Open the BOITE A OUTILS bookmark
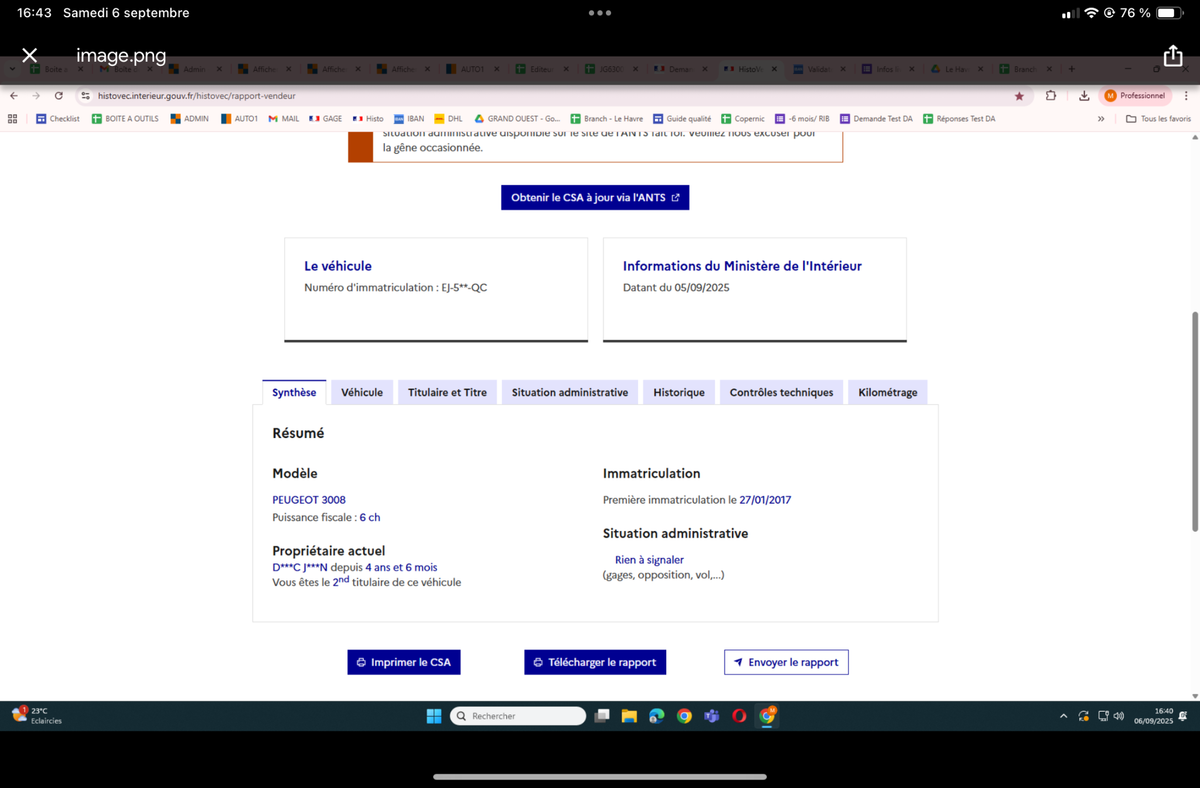The image size is (1200, 788). (x=125, y=118)
